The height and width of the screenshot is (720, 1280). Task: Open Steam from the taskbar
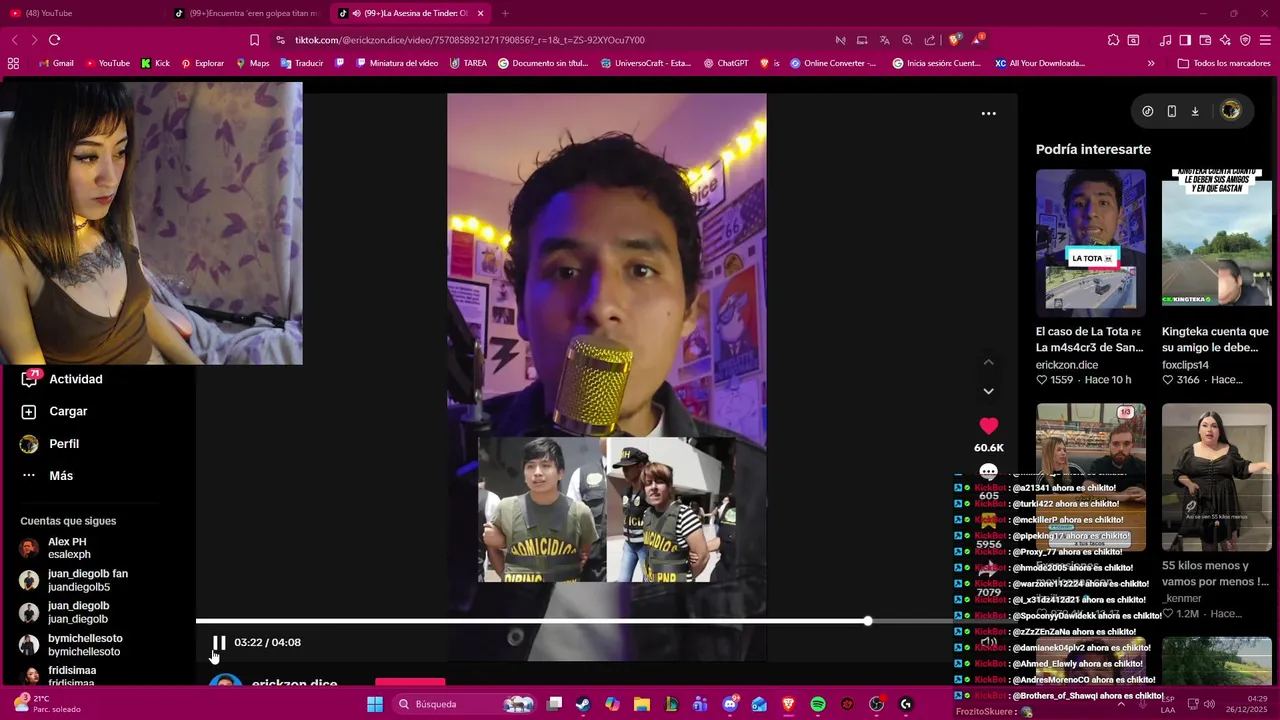[583, 704]
